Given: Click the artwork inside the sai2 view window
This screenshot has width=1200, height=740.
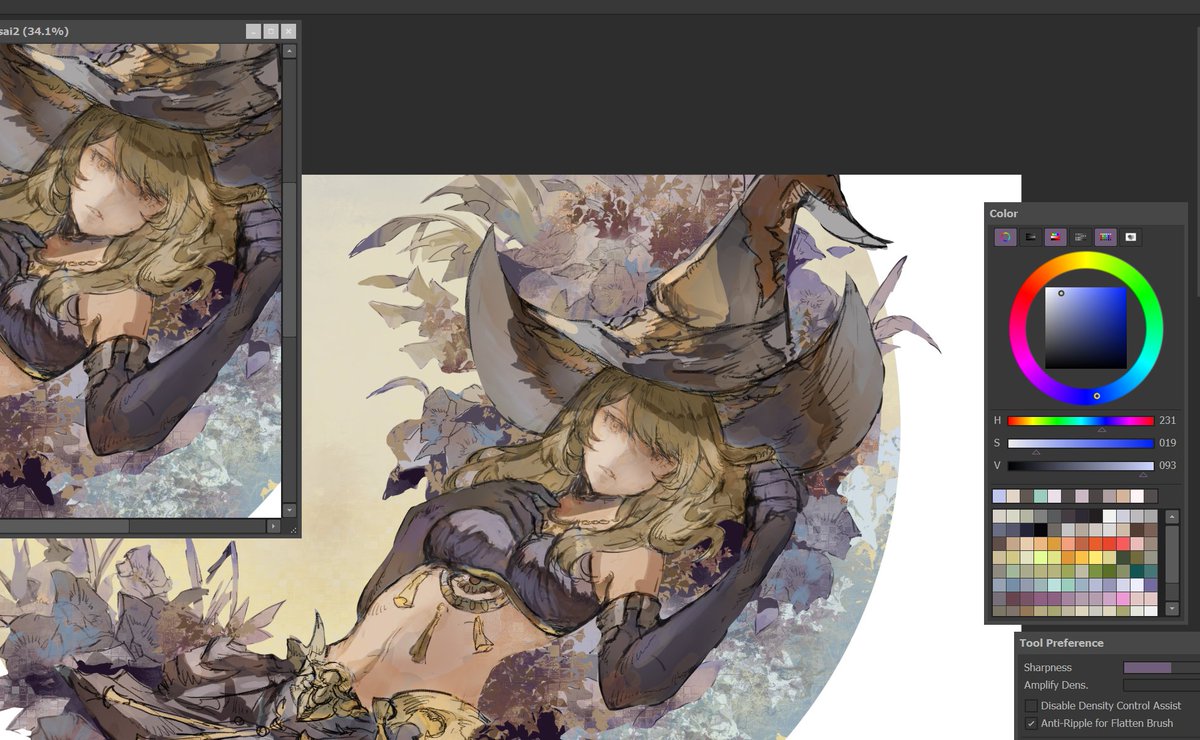Looking at the screenshot, I should pyautogui.click(x=140, y=280).
